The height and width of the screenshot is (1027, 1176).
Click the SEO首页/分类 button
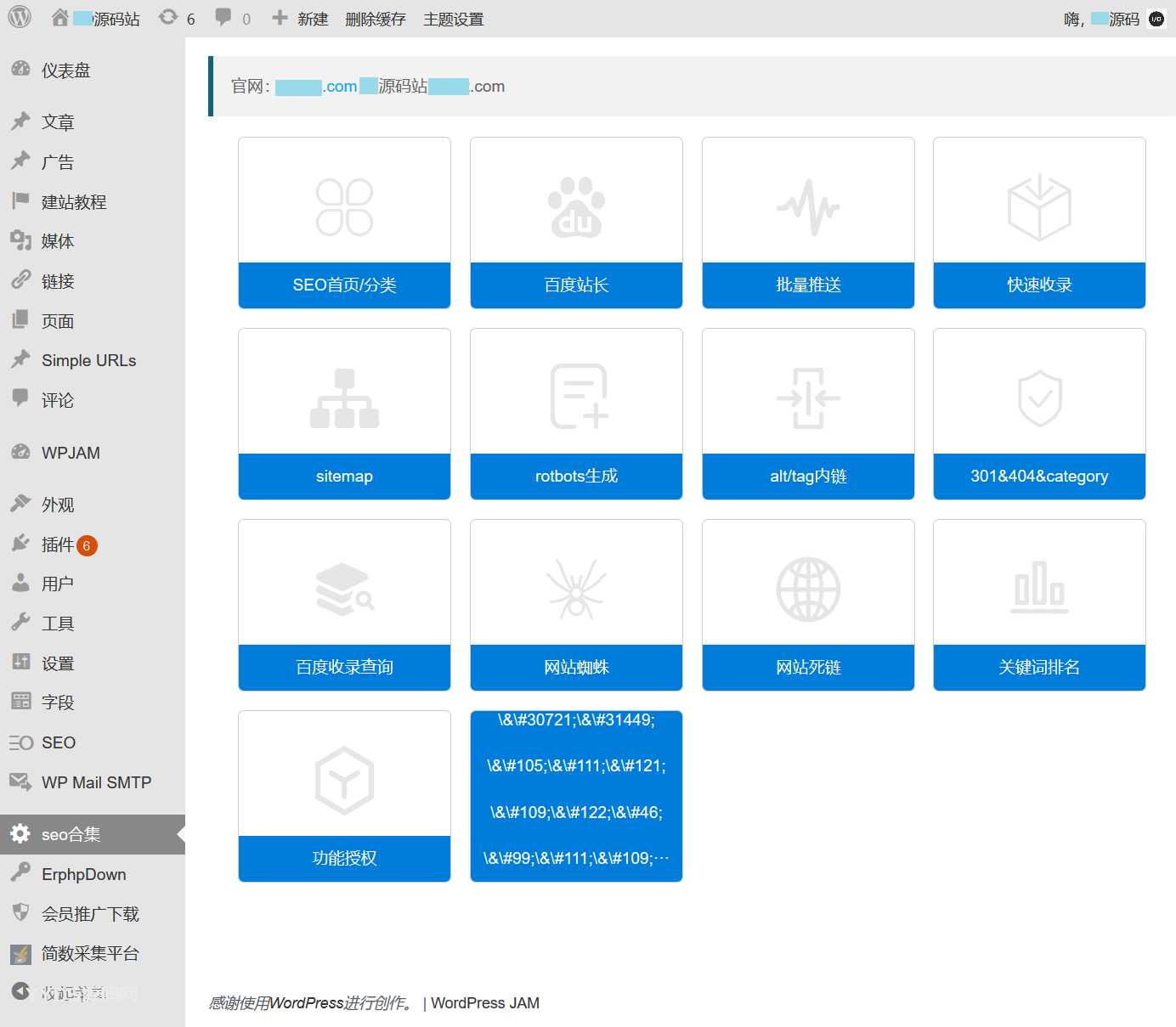point(344,285)
